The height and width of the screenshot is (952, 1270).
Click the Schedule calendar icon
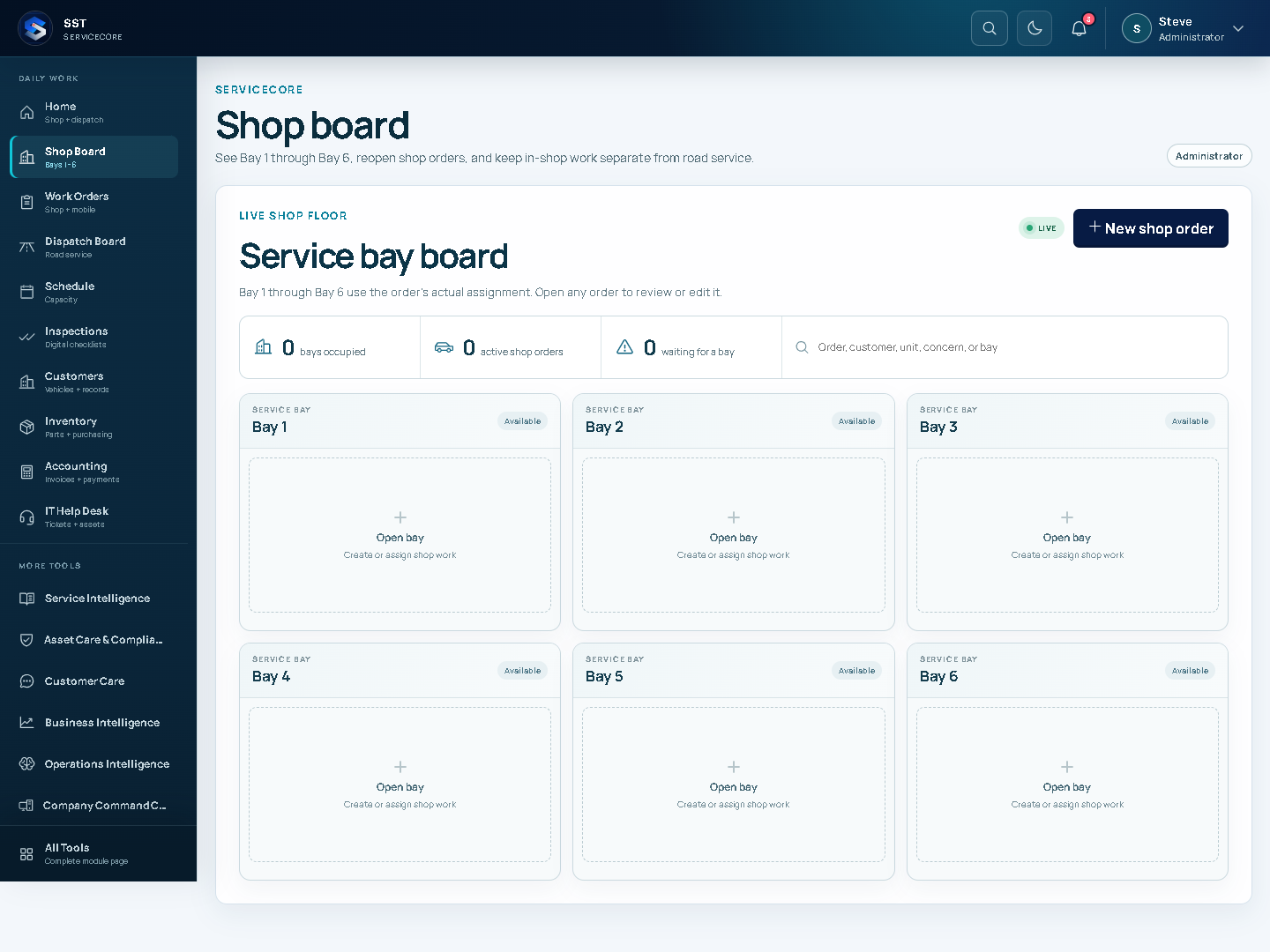(27, 292)
